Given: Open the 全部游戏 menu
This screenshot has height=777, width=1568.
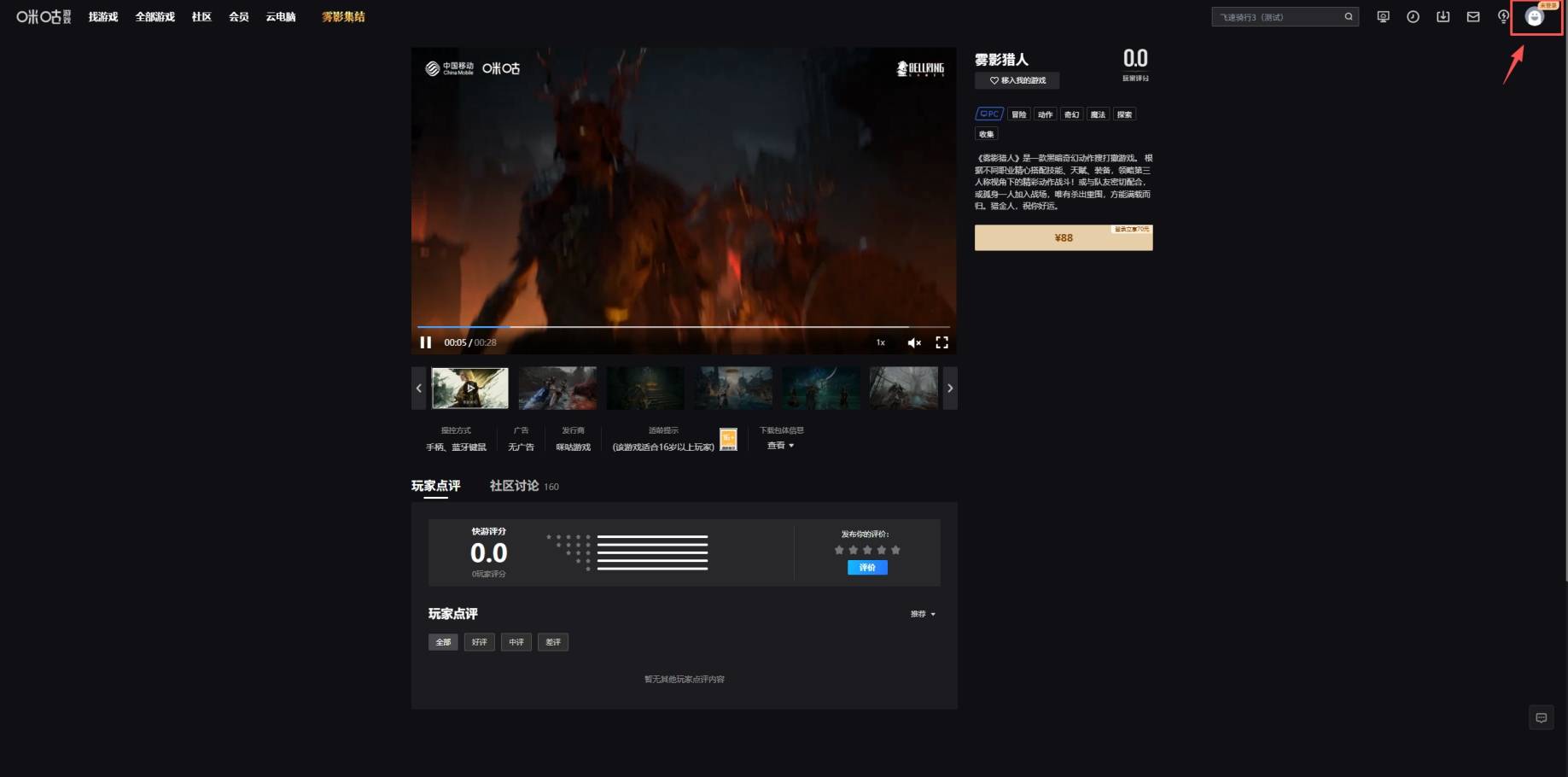Looking at the screenshot, I should [x=155, y=17].
